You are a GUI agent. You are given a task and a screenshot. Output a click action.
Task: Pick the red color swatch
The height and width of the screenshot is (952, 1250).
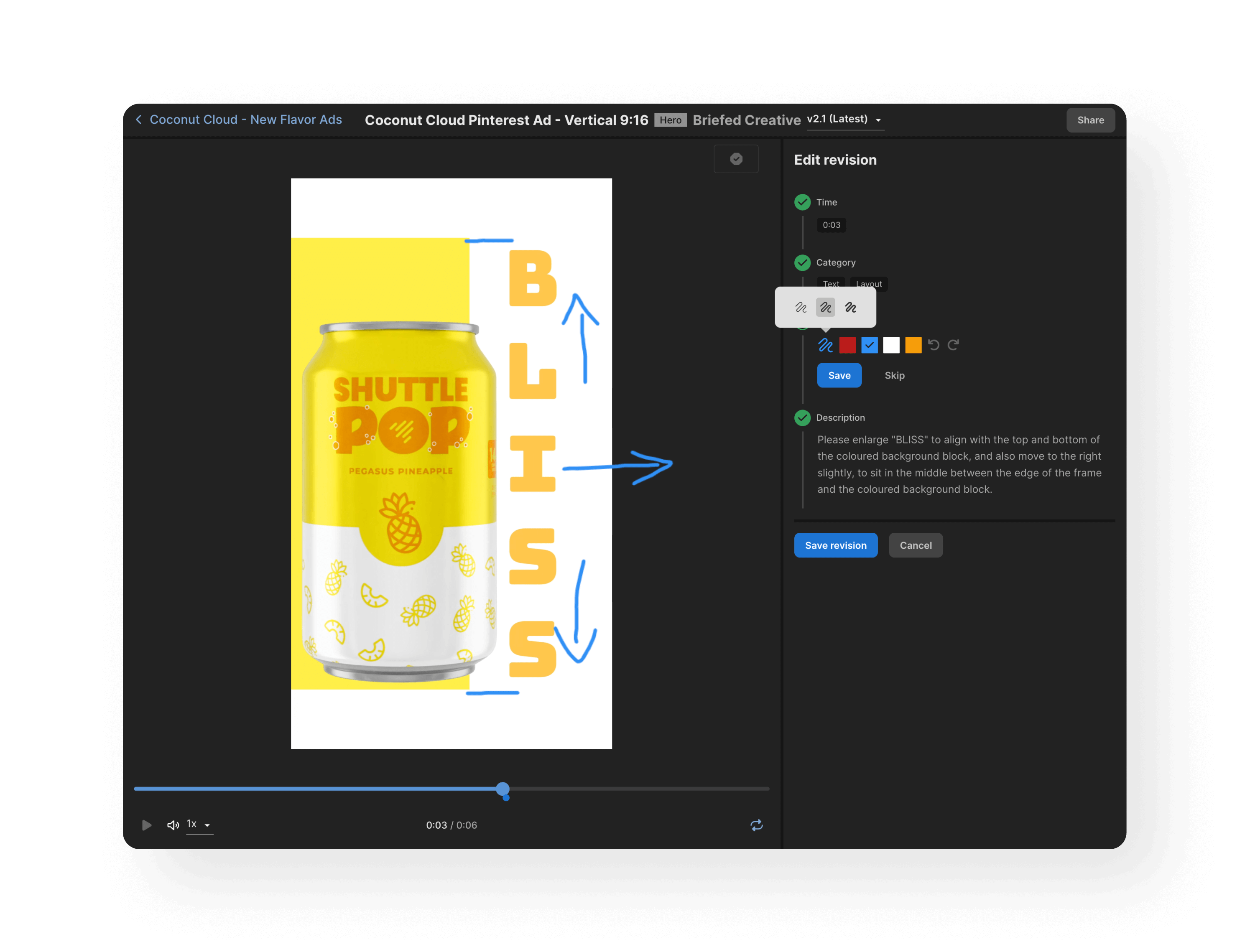coord(847,345)
